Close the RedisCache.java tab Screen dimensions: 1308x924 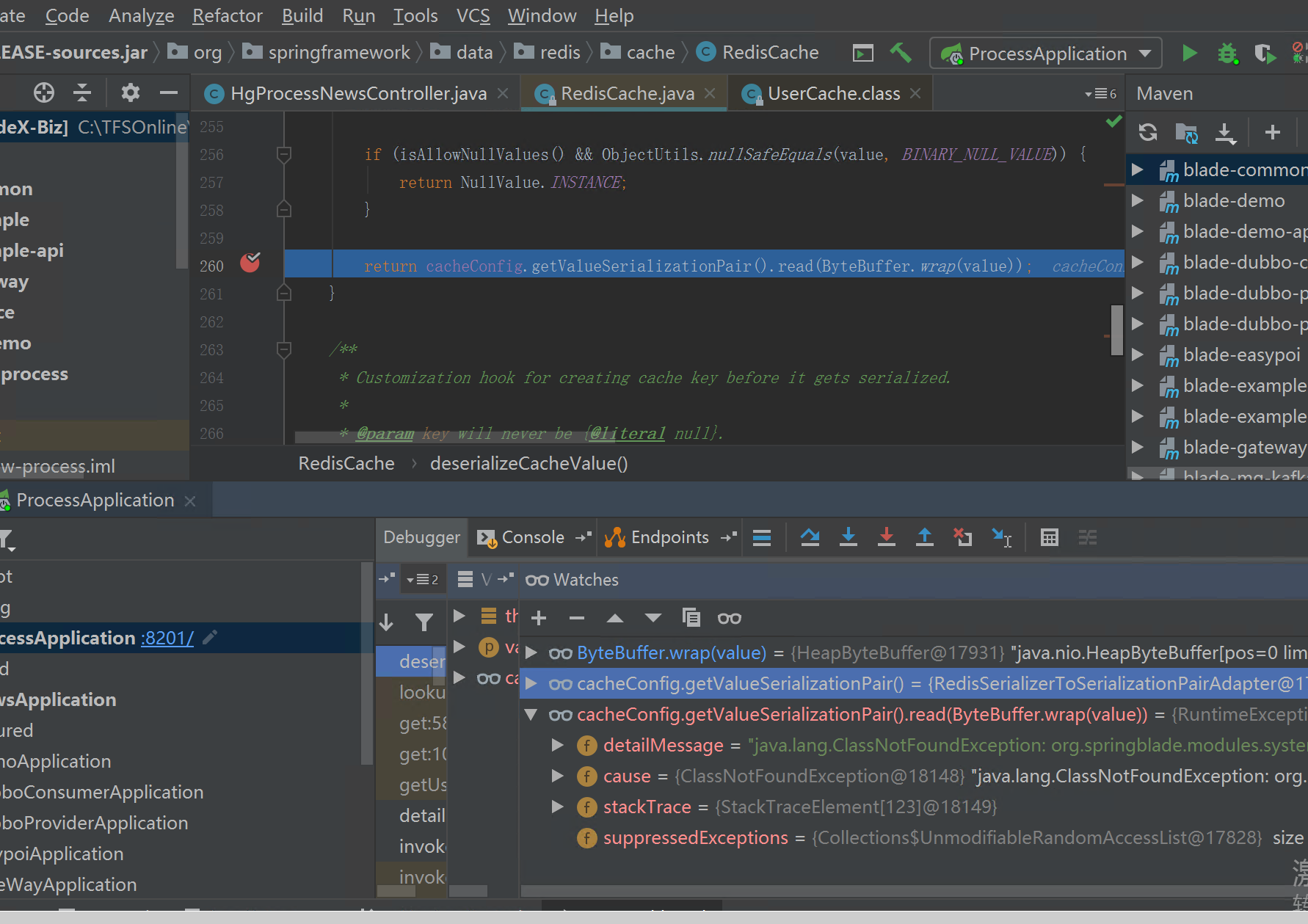tap(710, 93)
